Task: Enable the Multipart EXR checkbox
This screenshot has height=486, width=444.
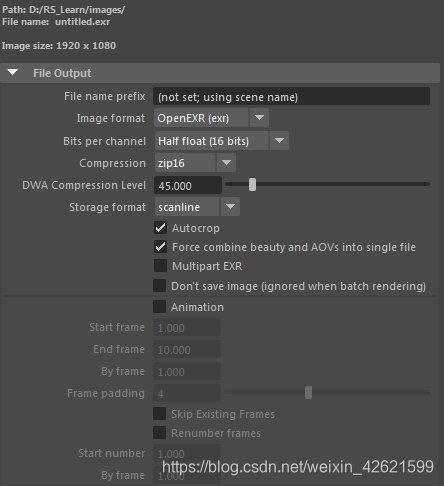Action: point(160,266)
